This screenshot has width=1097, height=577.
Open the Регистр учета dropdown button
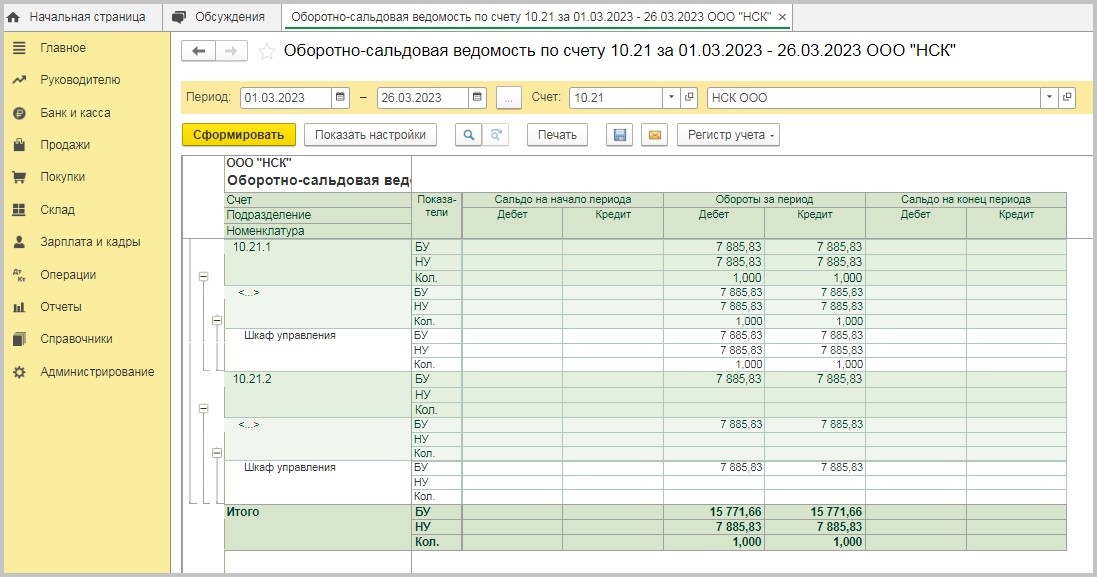[728, 135]
